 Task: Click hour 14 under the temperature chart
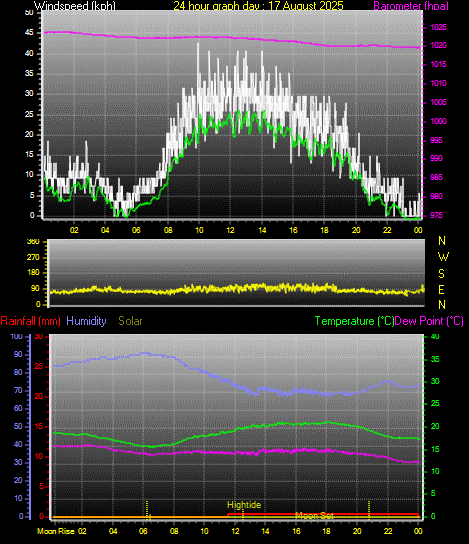[265, 531]
